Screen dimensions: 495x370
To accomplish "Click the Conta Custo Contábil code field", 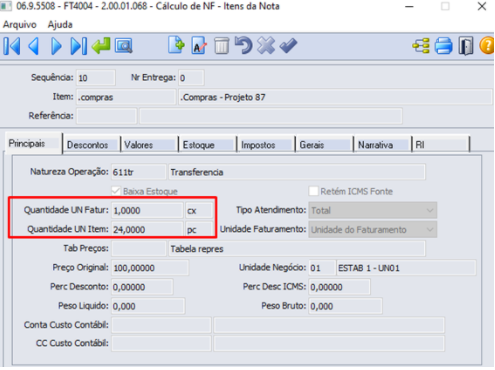I will (x=161, y=325).
